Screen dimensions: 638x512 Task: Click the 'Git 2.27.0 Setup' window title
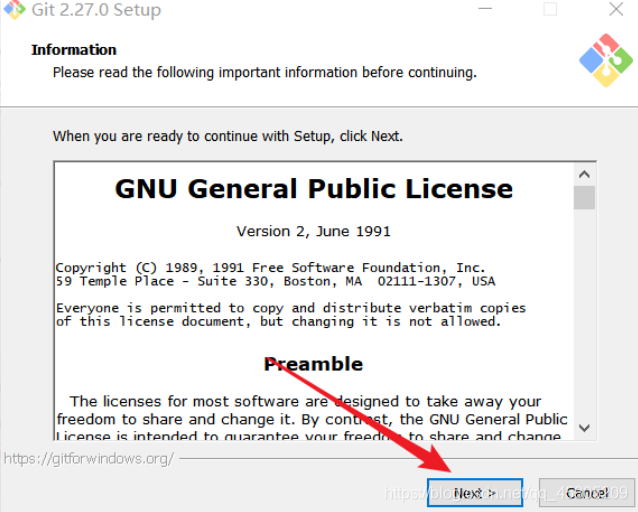click(96, 10)
